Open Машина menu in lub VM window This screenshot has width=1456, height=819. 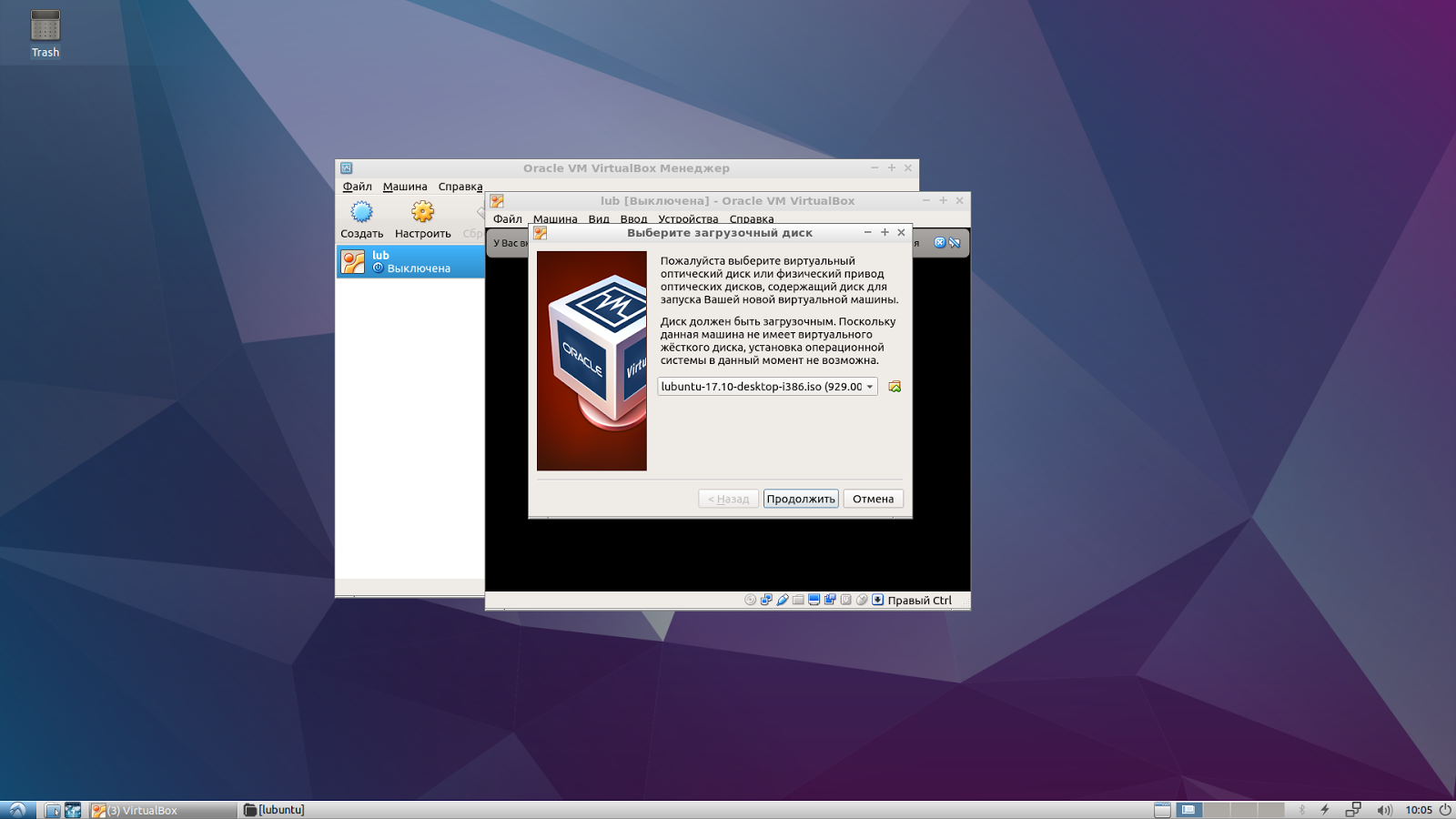555,219
